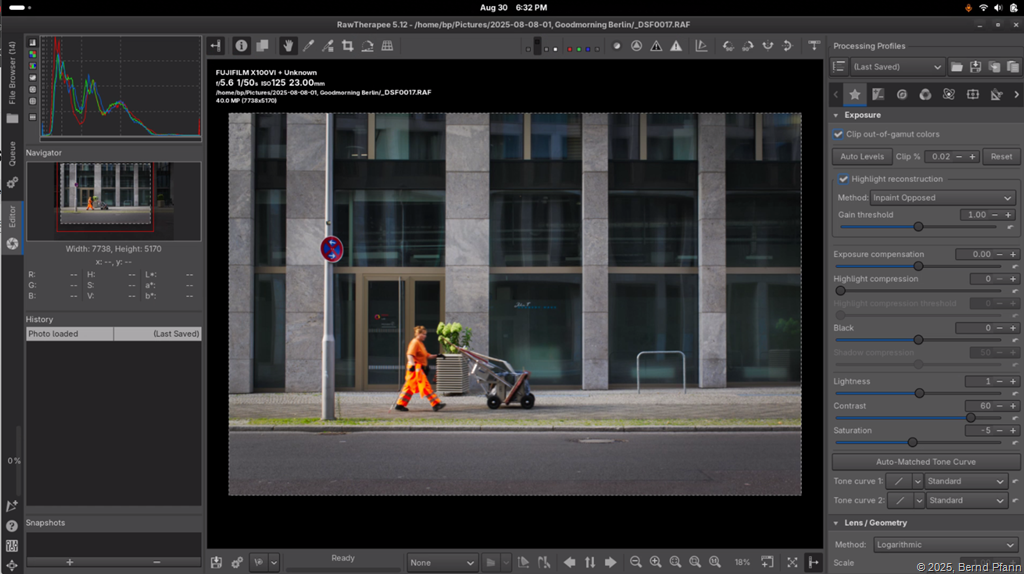Viewport: 1024px width, 574px height.
Task: Open the Processing Profiles Last Saved dropdown
Action: point(897,67)
